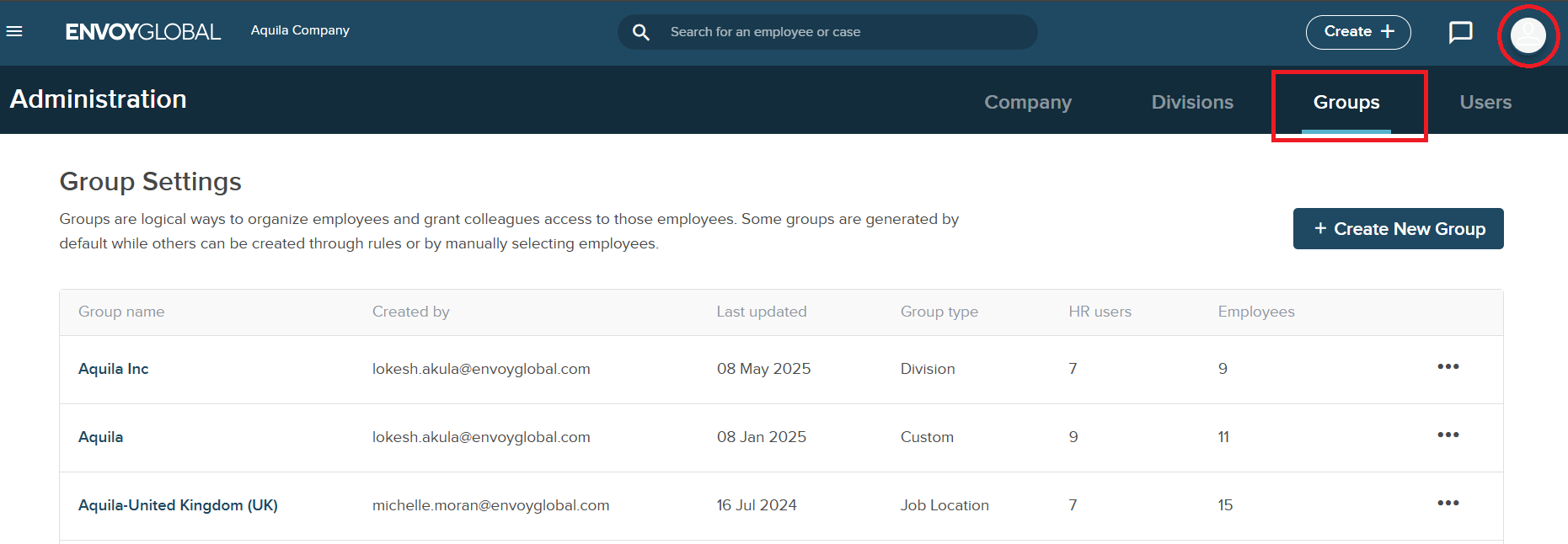Screen dimensions: 1568x544
Task: Click the Group name column header
Action: [121, 312]
